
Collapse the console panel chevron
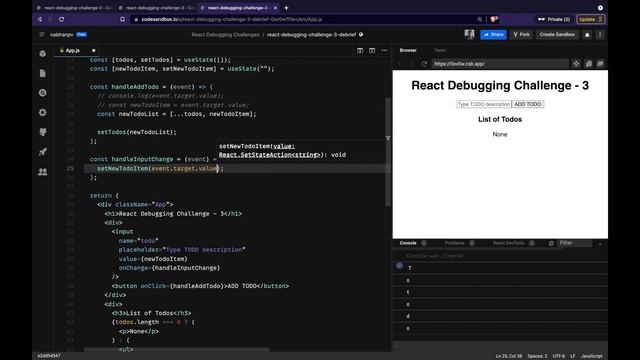tap(600, 244)
